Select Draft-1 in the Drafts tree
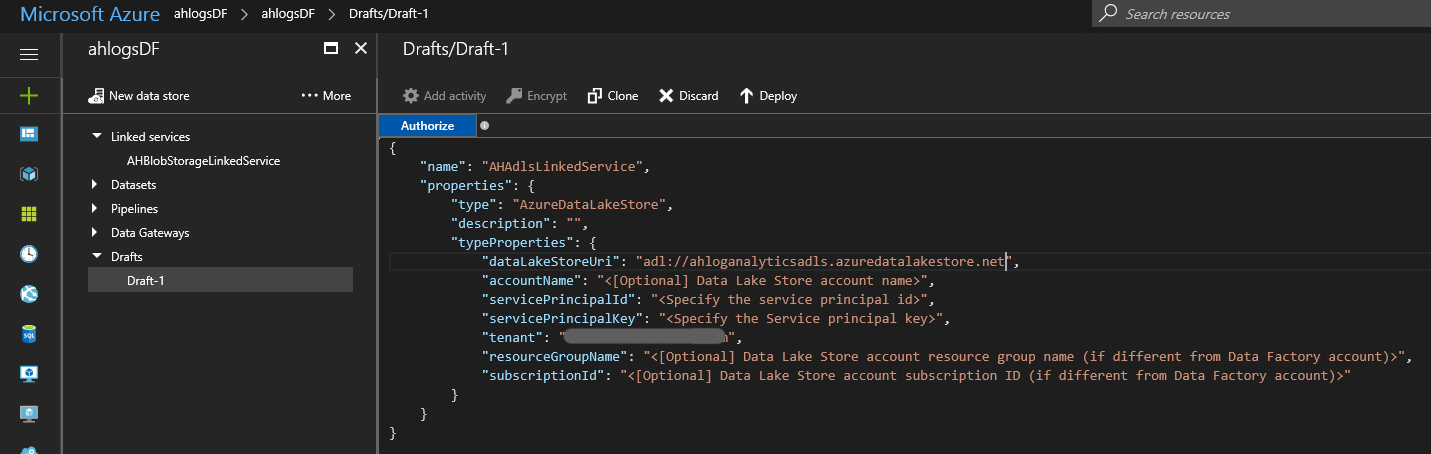This screenshot has height=454, width=1431. [x=220, y=280]
